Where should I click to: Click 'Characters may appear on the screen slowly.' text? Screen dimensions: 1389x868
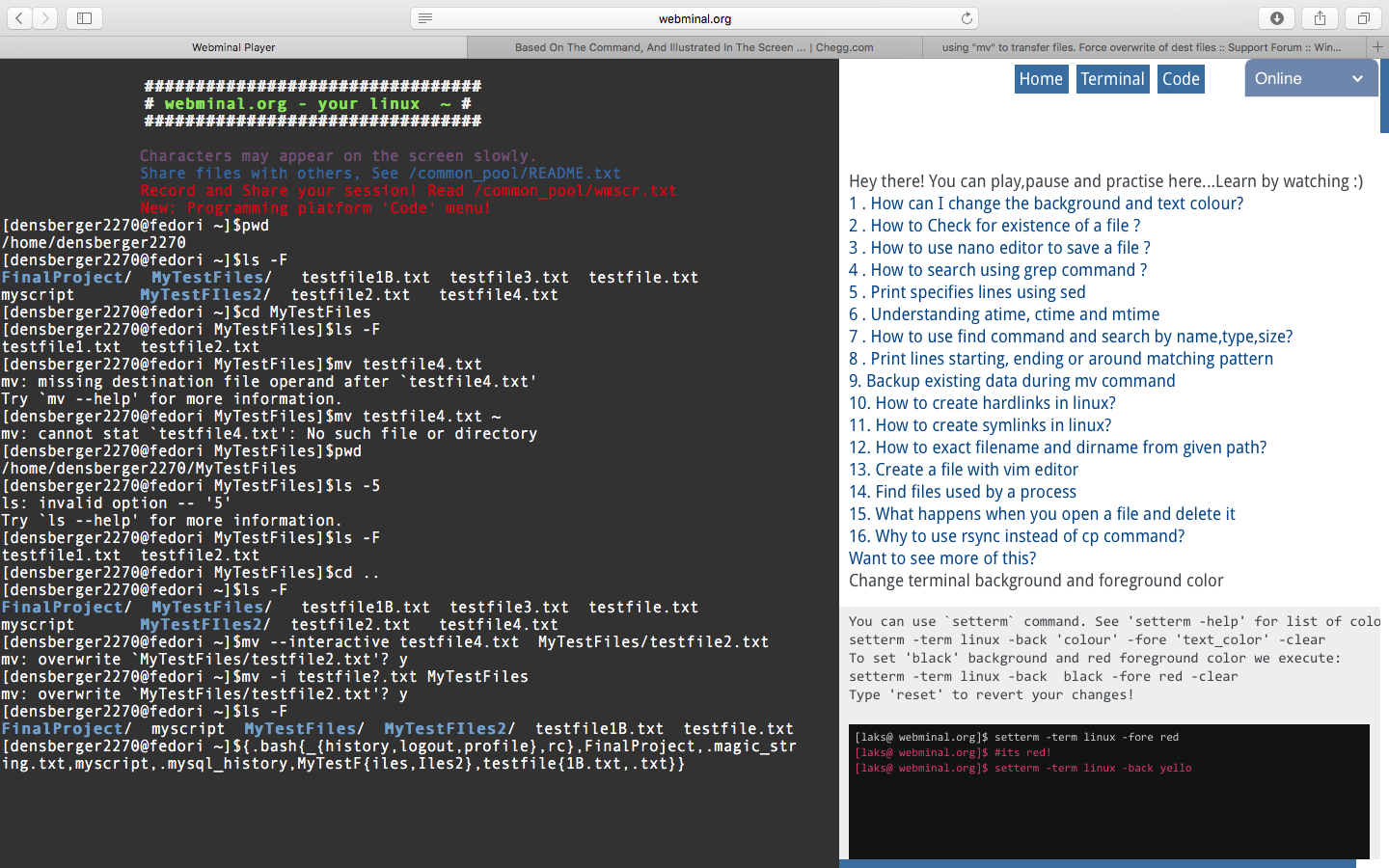[x=339, y=156]
